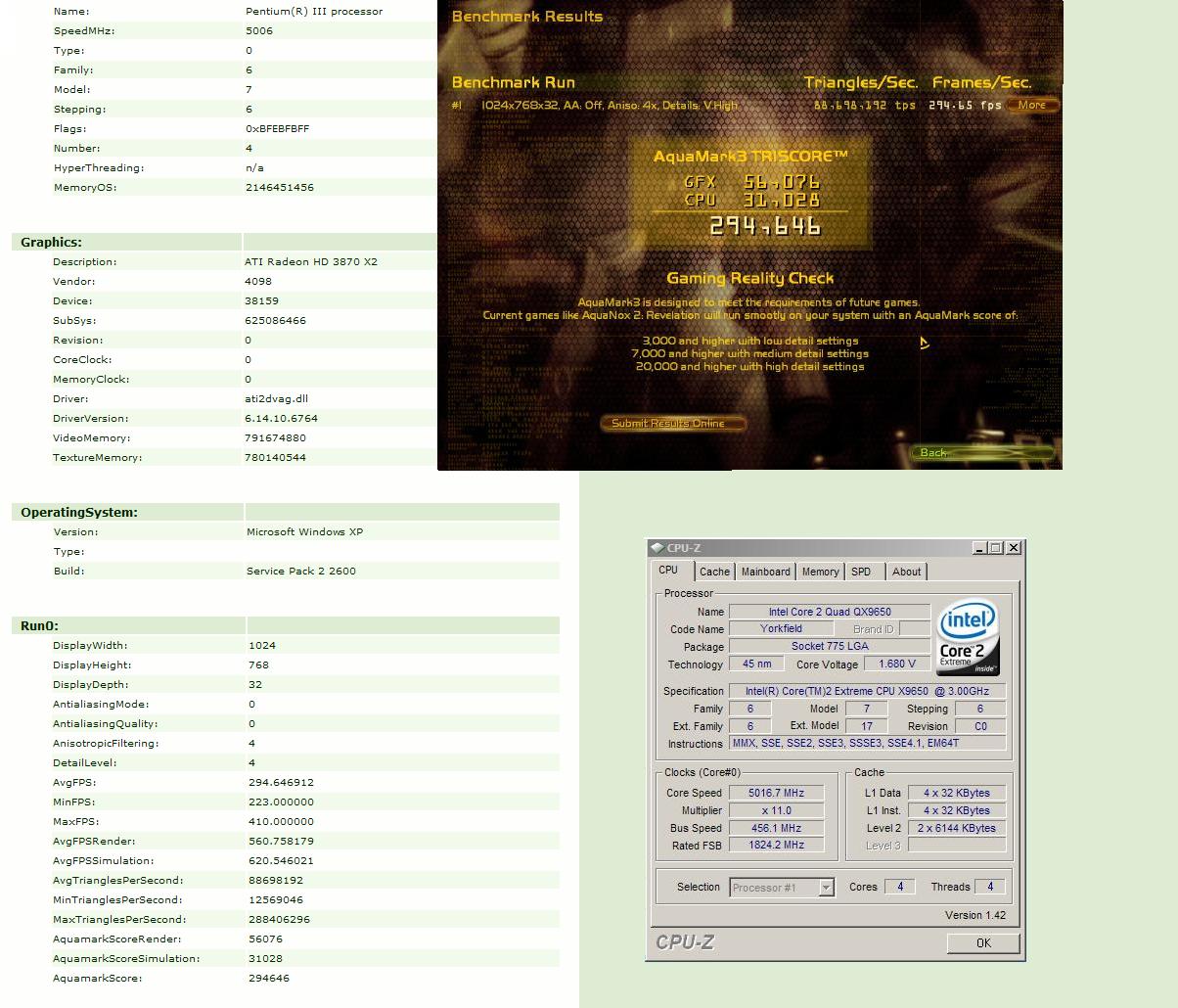Click the Graphics section header
The image size is (1178, 1008).
(x=51, y=242)
